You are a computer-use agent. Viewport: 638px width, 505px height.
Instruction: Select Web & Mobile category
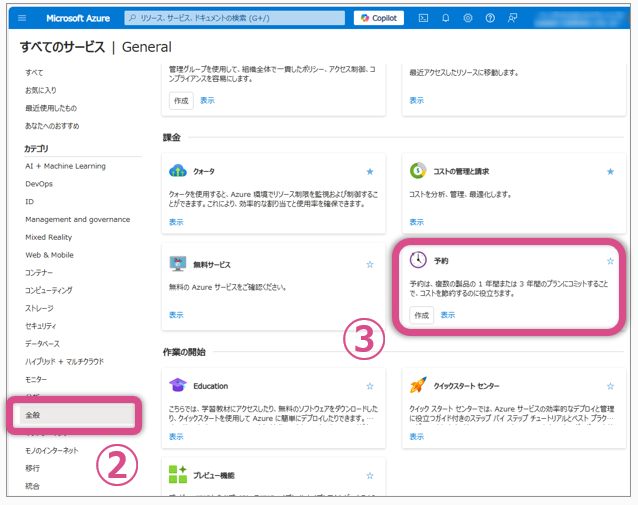click(50, 255)
